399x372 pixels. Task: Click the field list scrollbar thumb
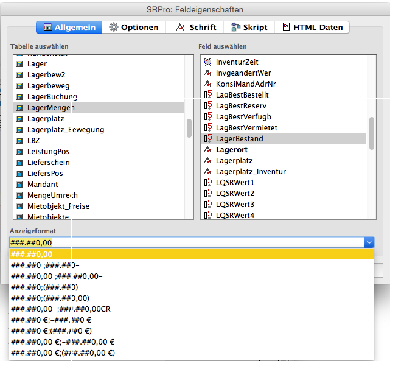click(372, 133)
